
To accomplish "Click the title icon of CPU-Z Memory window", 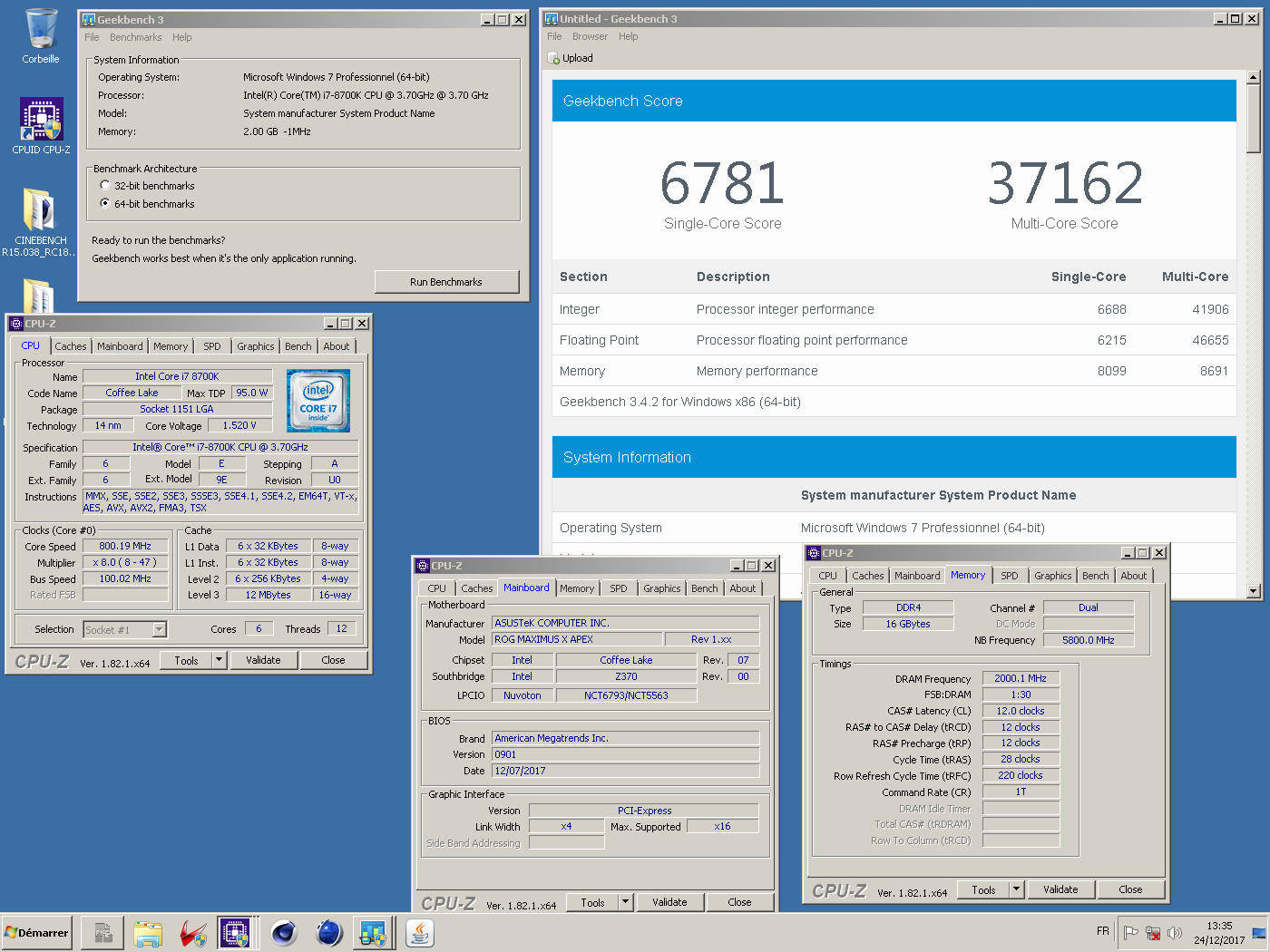I will [814, 553].
